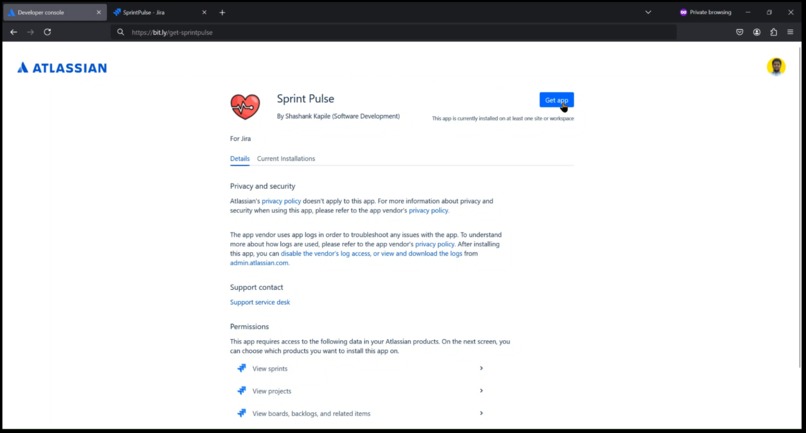Open the user profile avatar
Image resolution: width=806 pixels, height=433 pixels.
click(x=776, y=66)
